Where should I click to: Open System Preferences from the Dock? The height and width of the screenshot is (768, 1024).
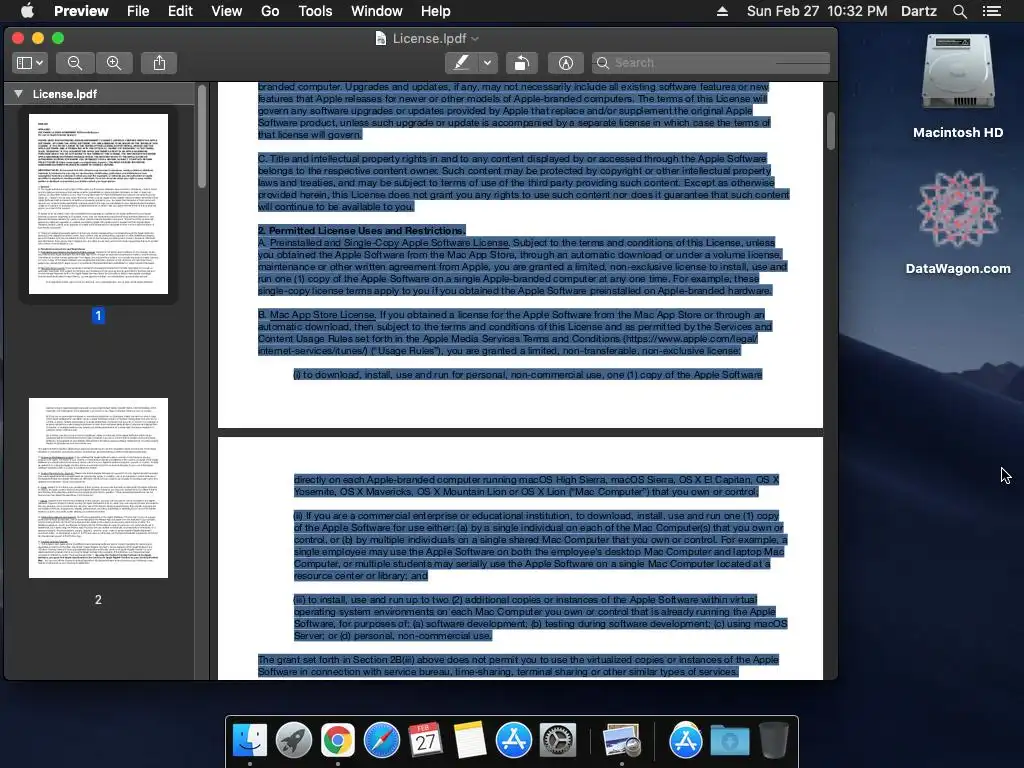pos(557,741)
